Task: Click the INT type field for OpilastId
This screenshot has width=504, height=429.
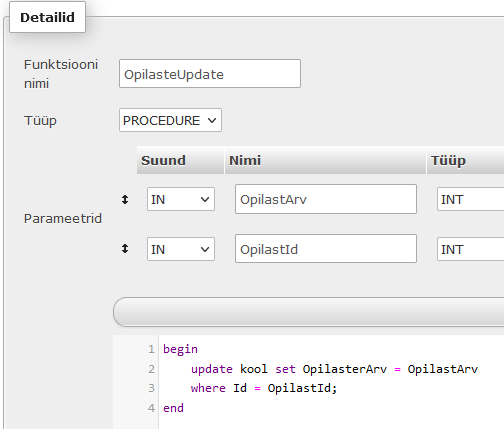Action: click(470, 249)
